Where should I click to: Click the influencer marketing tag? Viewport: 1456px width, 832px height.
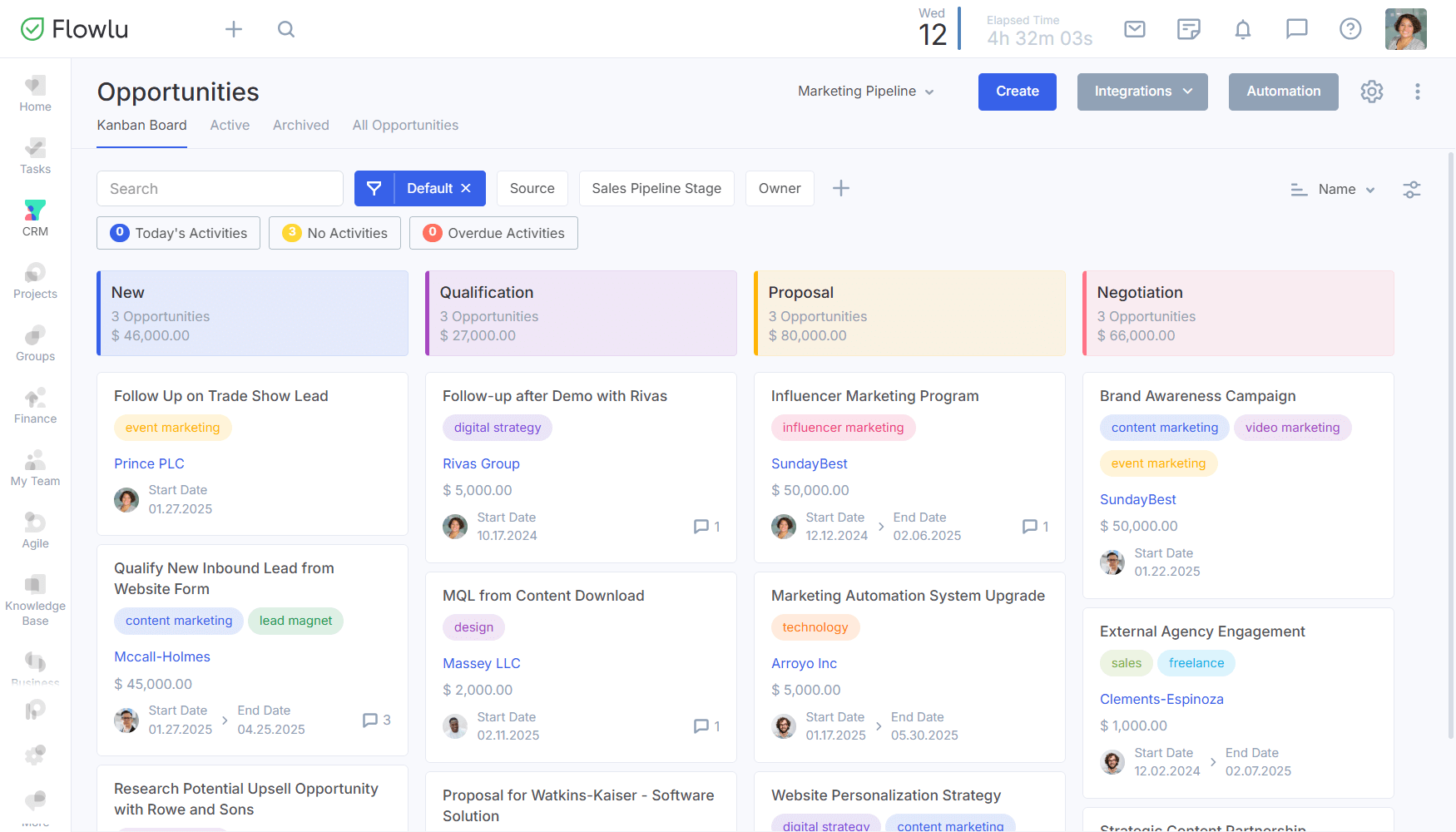[843, 428]
